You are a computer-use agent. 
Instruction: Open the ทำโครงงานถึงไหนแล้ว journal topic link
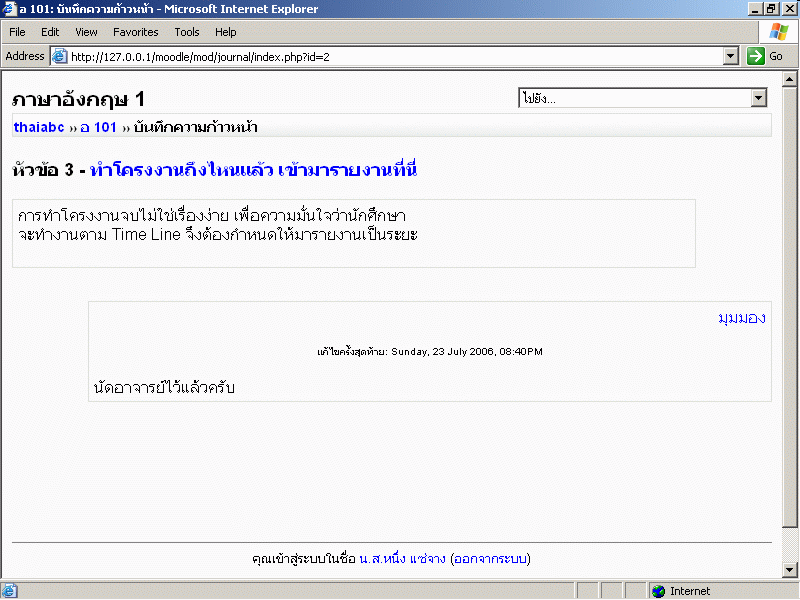[x=253, y=171]
